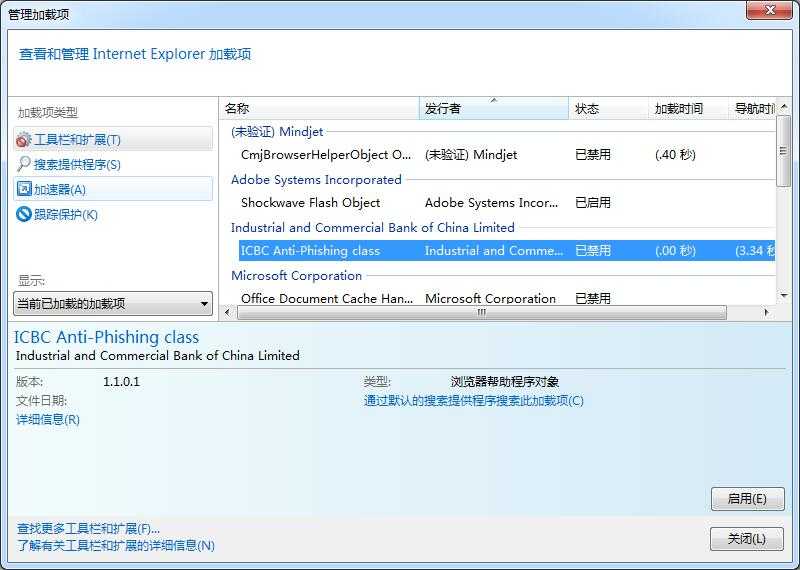Click the Microsoft Corporation publisher cell

[490, 299]
